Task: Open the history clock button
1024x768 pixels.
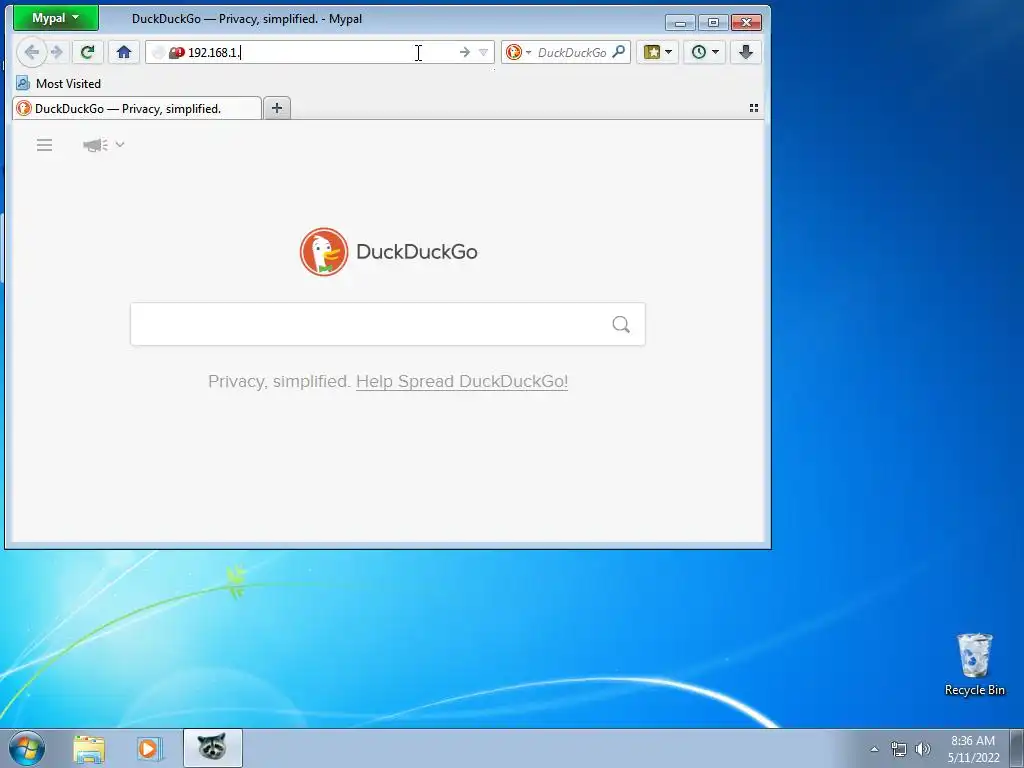Action: pyautogui.click(x=699, y=52)
